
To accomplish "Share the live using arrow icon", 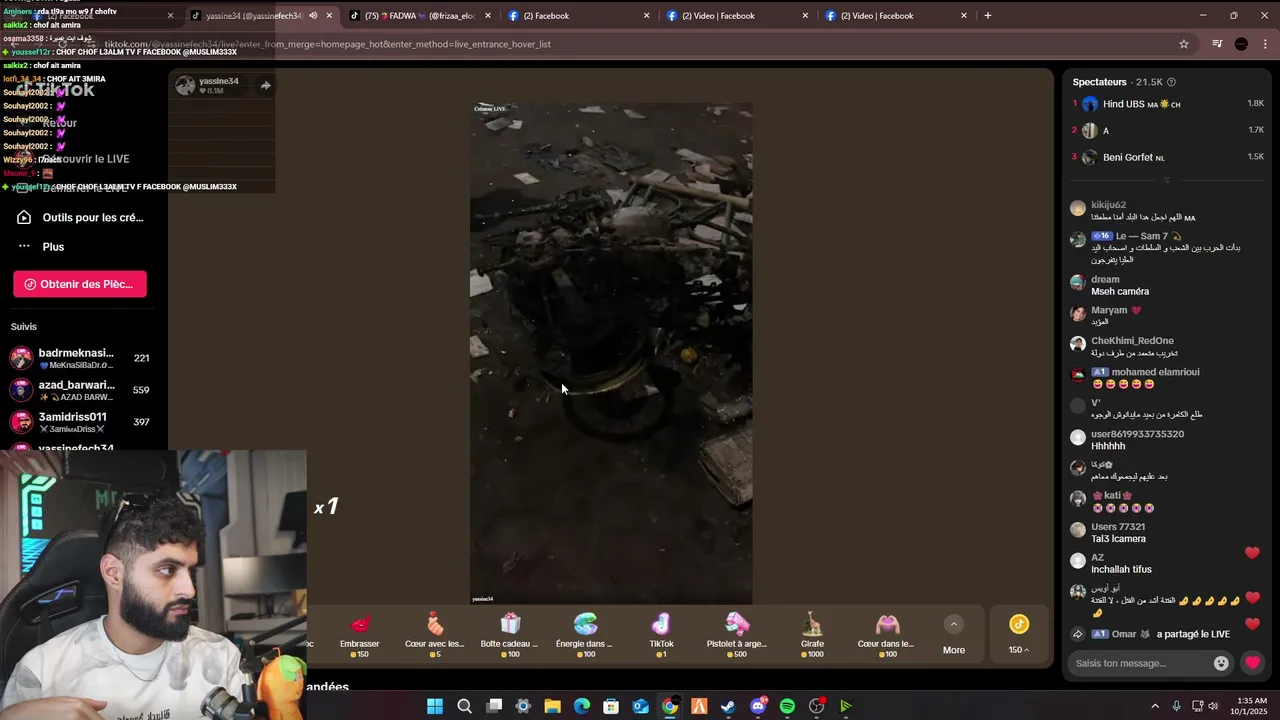I will tap(266, 86).
